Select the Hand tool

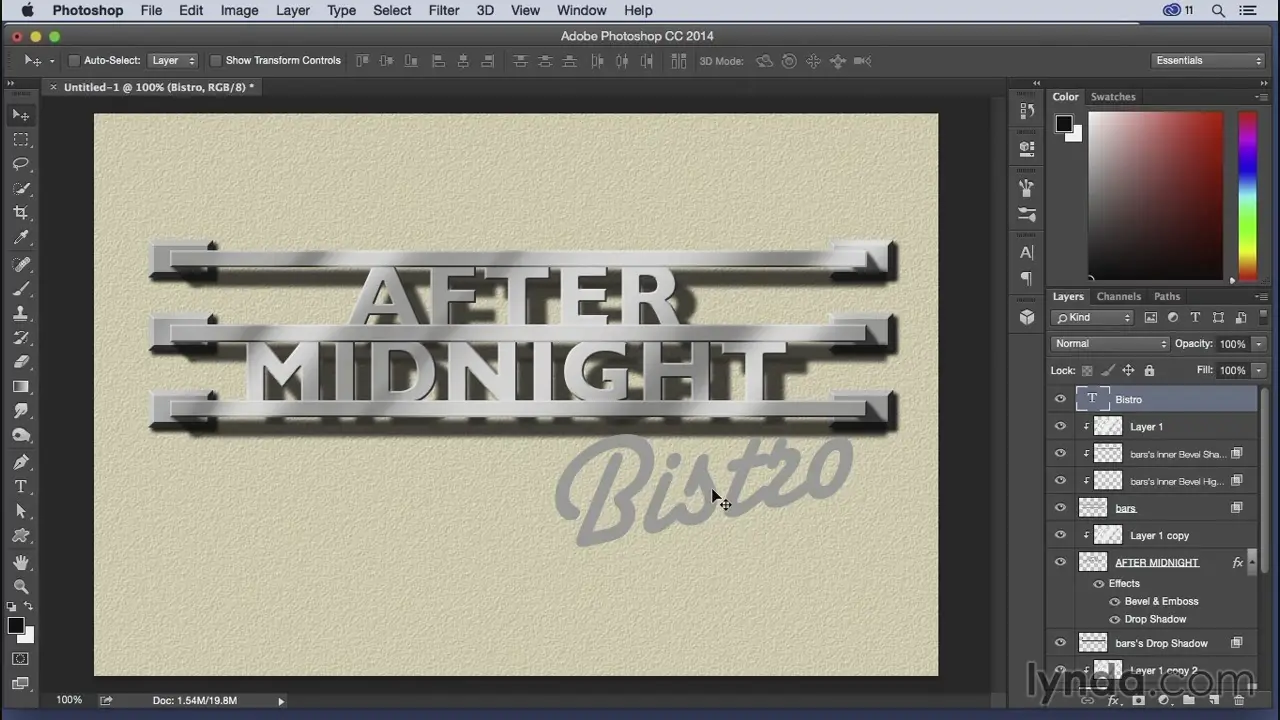(21, 563)
